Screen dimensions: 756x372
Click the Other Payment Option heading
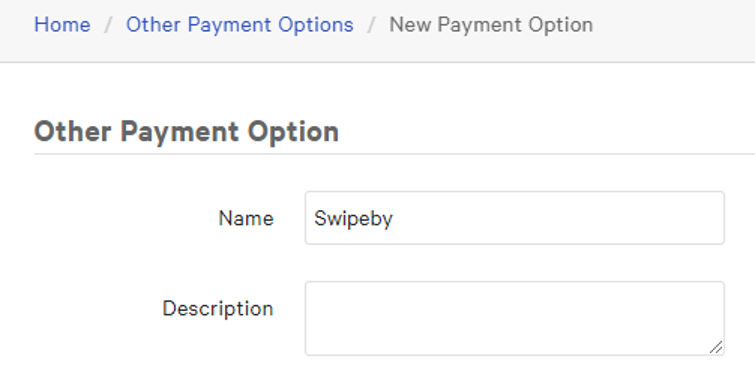click(x=186, y=131)
